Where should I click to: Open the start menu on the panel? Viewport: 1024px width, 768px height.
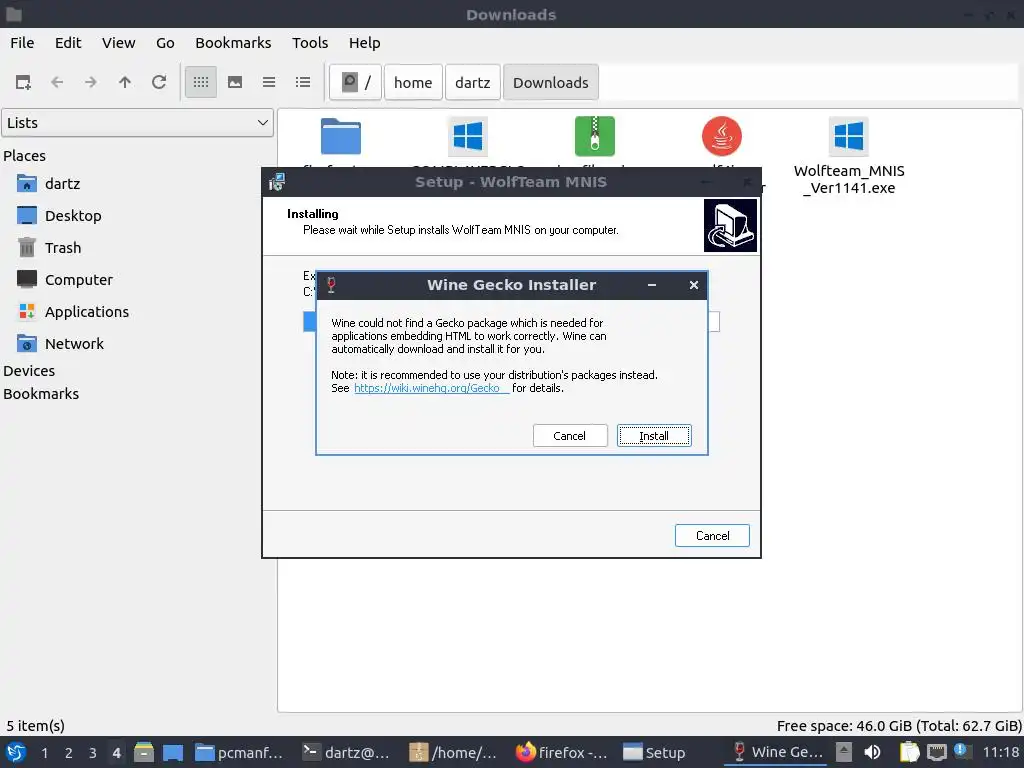click(16, 752)
